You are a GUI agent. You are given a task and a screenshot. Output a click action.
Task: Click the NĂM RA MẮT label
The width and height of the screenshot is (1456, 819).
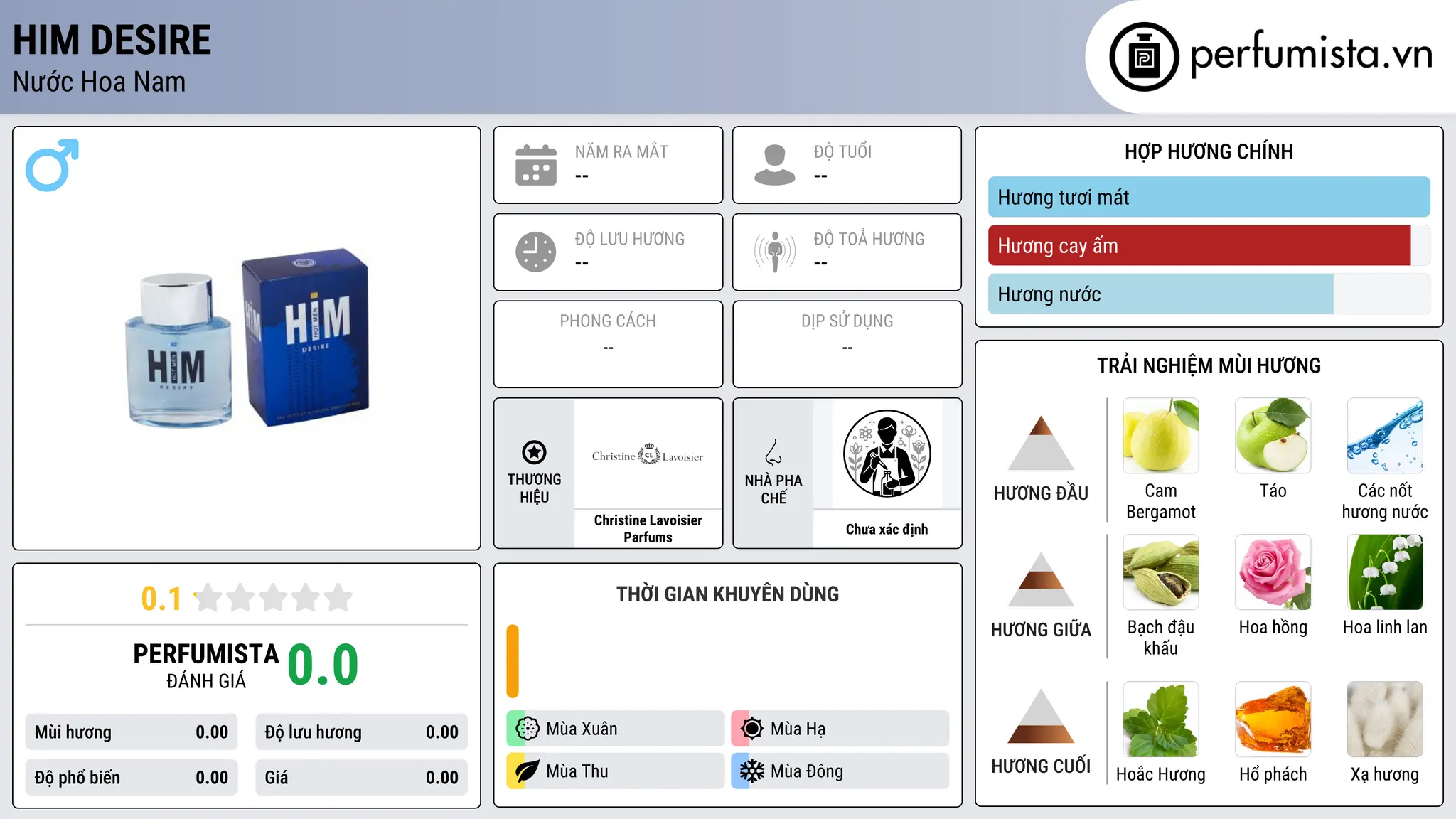click(x=621, y=151)
